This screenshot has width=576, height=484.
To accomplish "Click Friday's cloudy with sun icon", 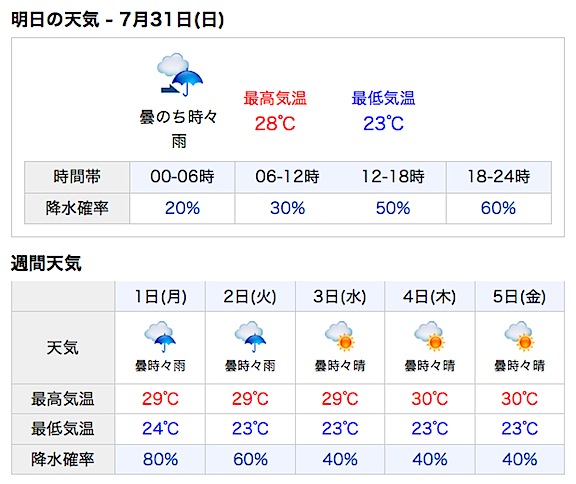I will point(519,336).
